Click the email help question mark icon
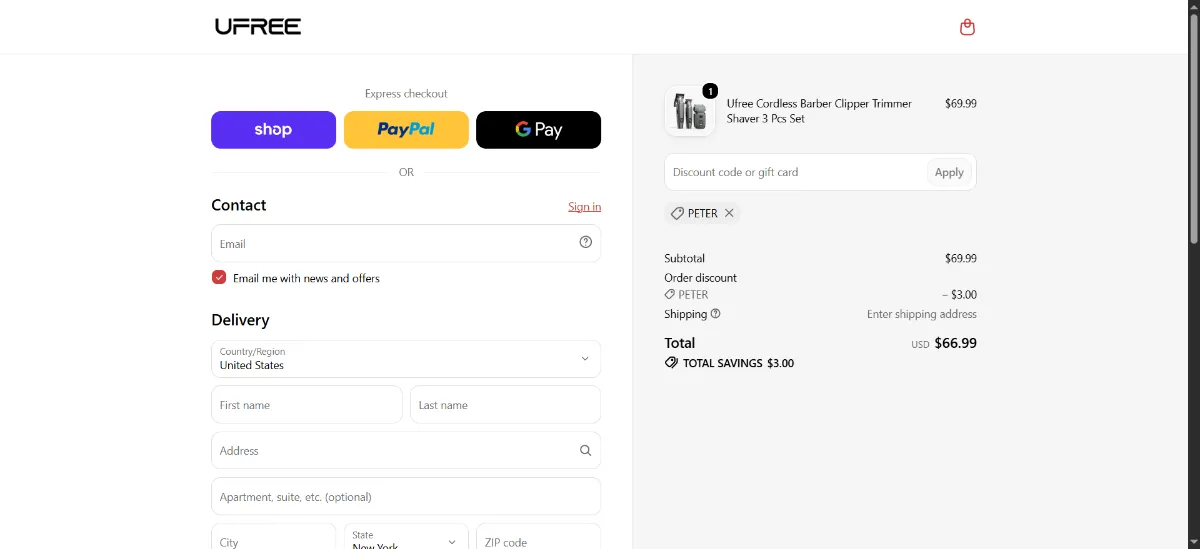 pos(586,242)
